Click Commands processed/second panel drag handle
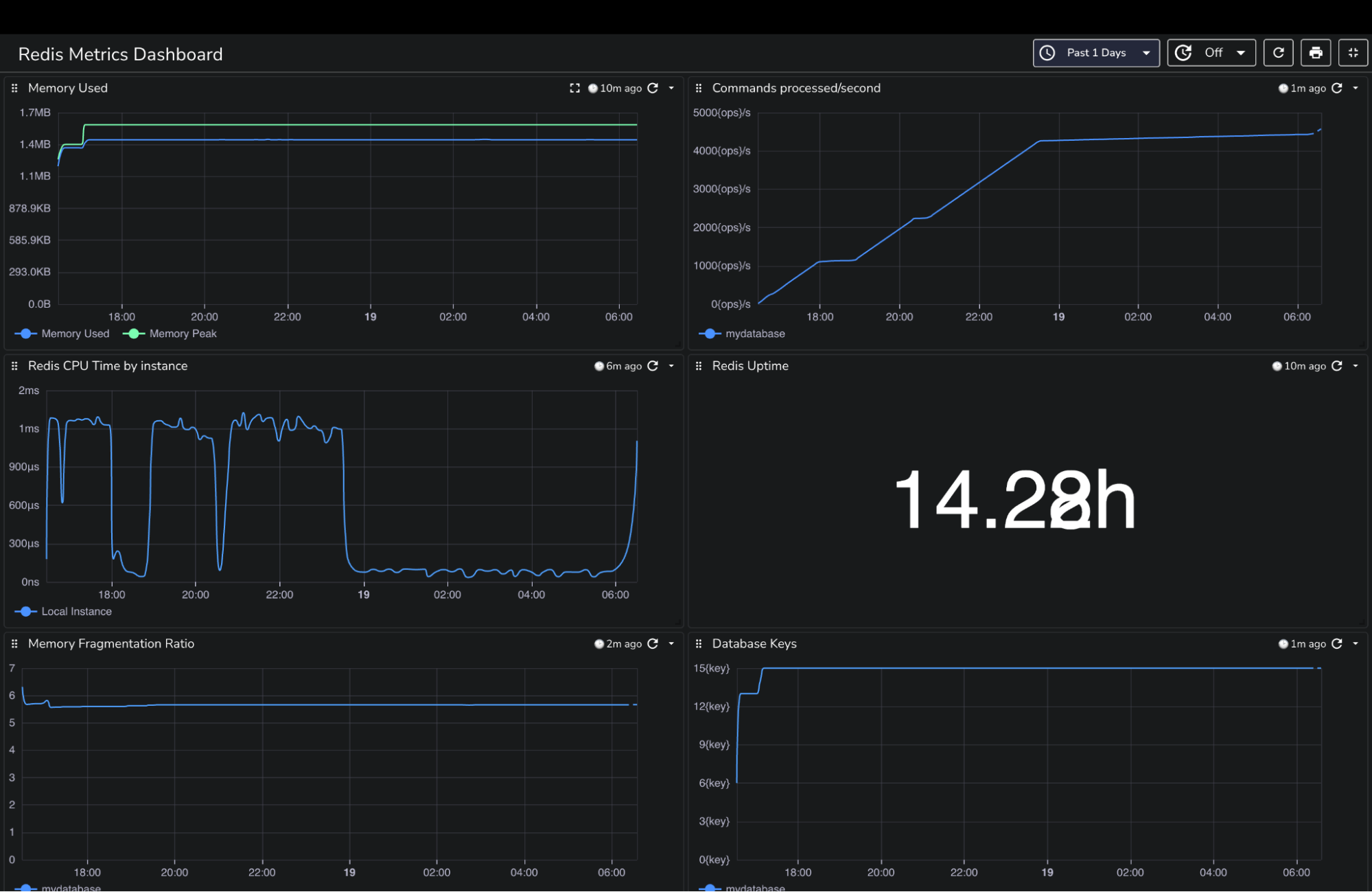The image size is (1372, 892). point(699,88)
